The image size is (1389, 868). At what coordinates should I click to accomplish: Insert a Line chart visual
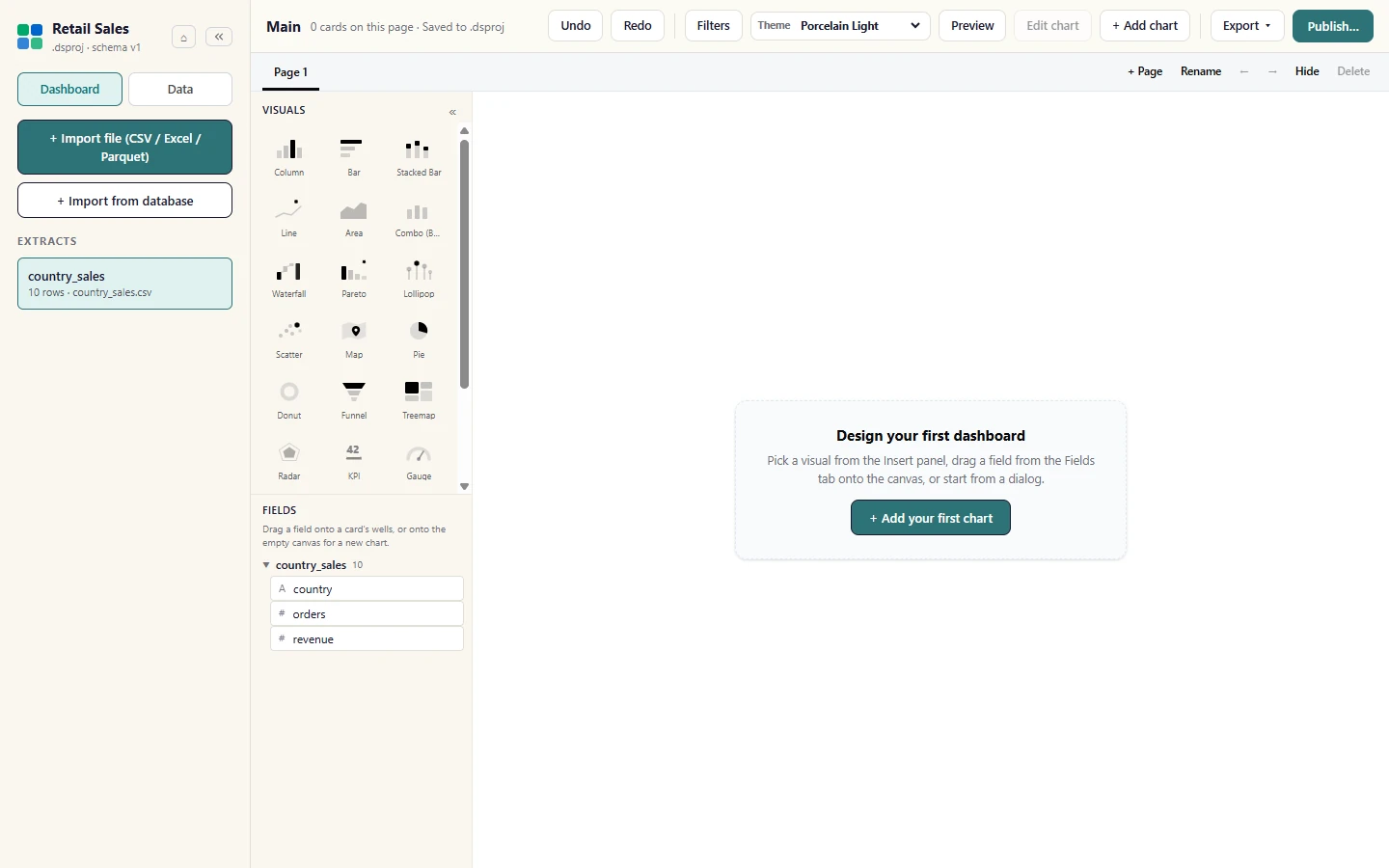(289, 218)
